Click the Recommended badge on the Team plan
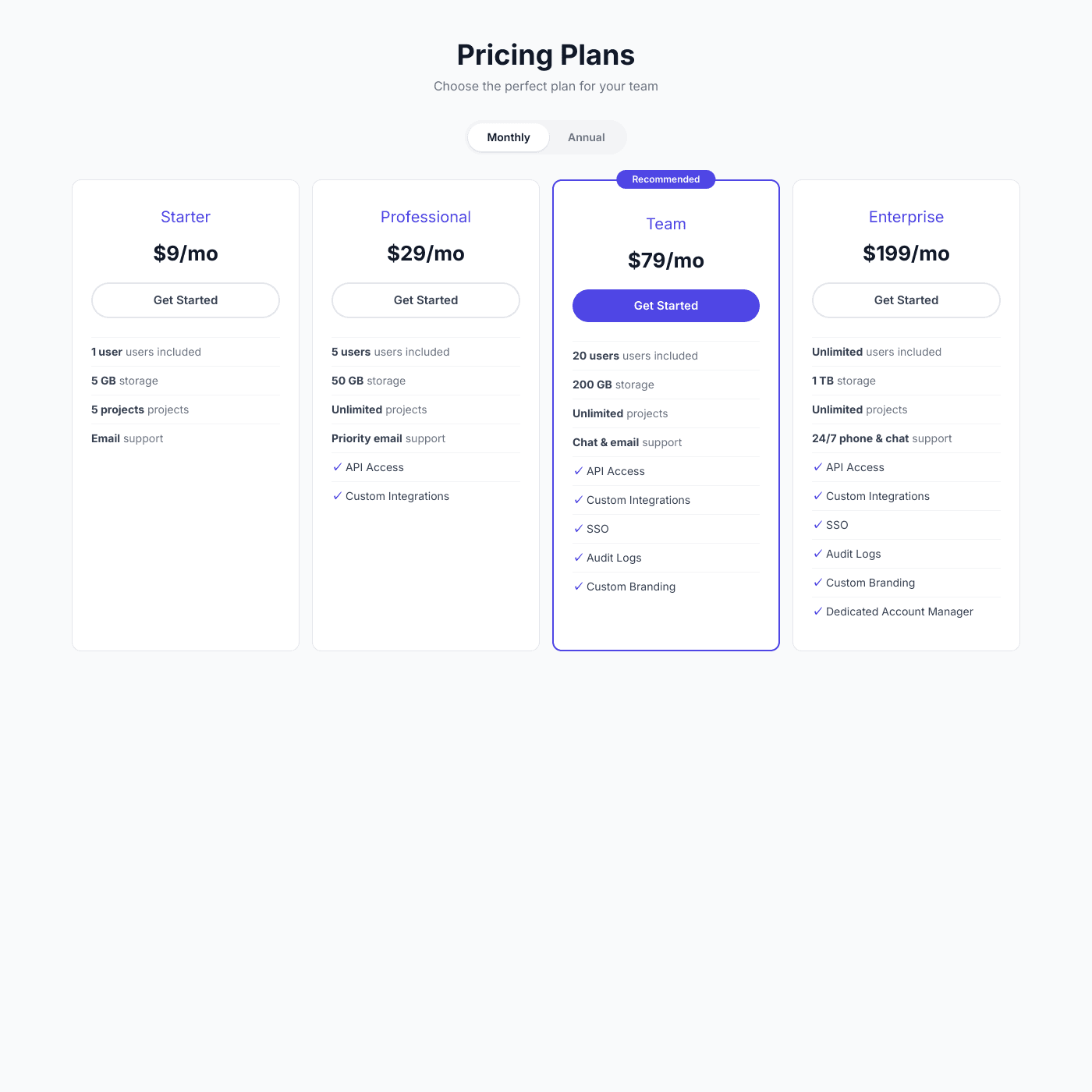The height and width of the screenshot is (1092, 1092). 665,179
